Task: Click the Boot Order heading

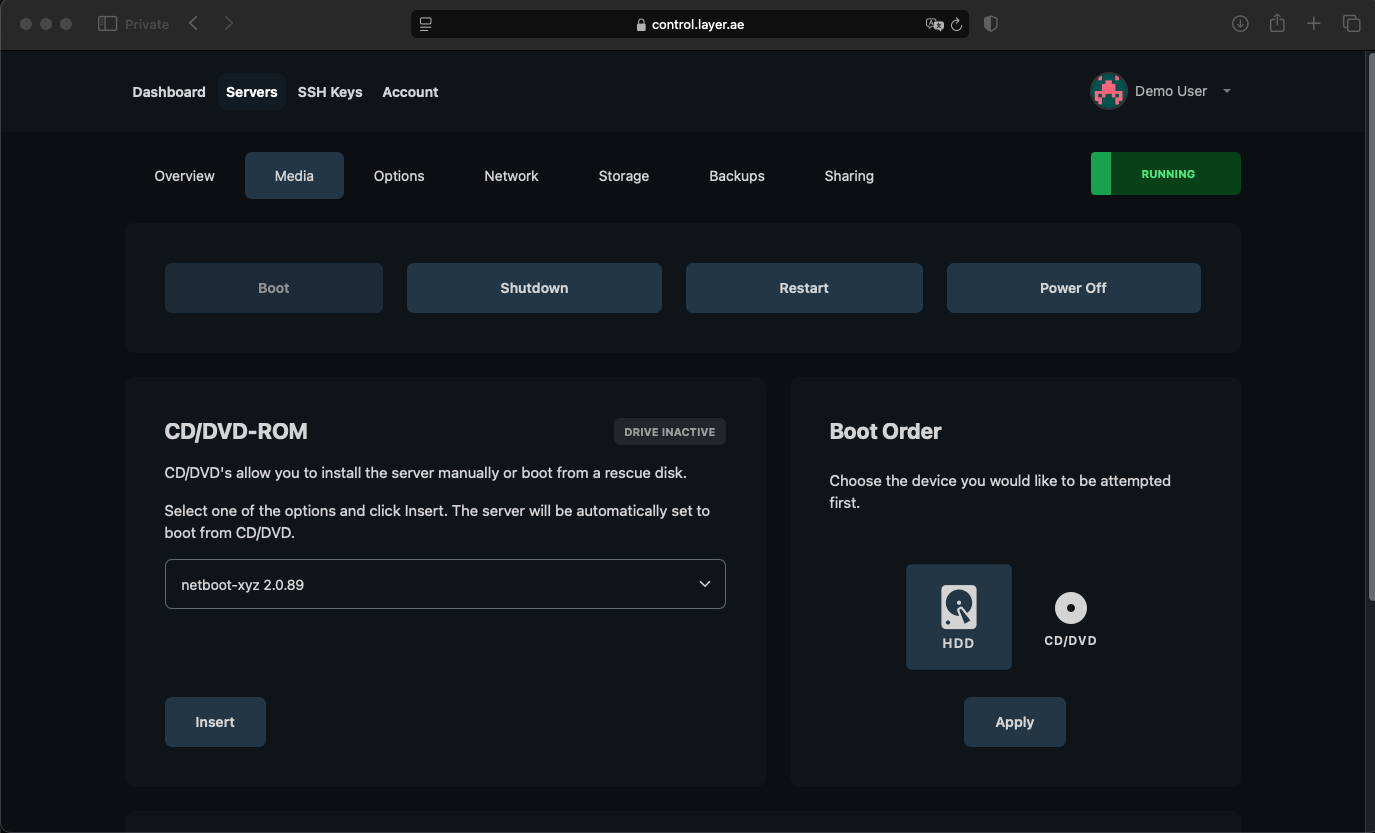Action: click(x=885, y=432)
